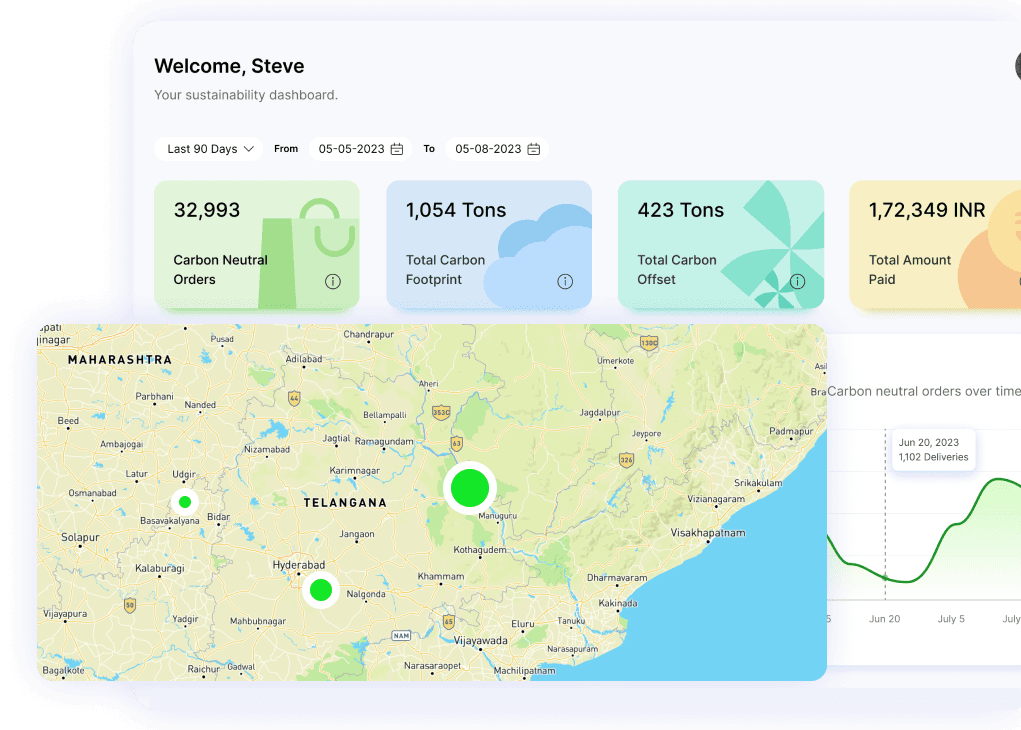Open the 1,054 Tons Carbon Footprint card
The height and width of the screenshot is (730, 1021).
(489, 245)
